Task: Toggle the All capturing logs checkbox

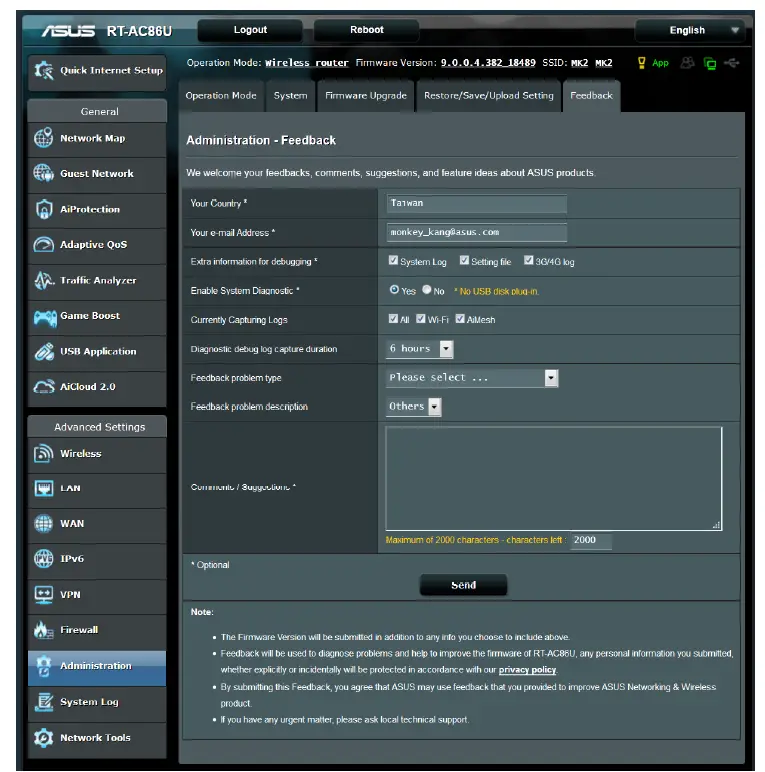Action: click(393, 319)
